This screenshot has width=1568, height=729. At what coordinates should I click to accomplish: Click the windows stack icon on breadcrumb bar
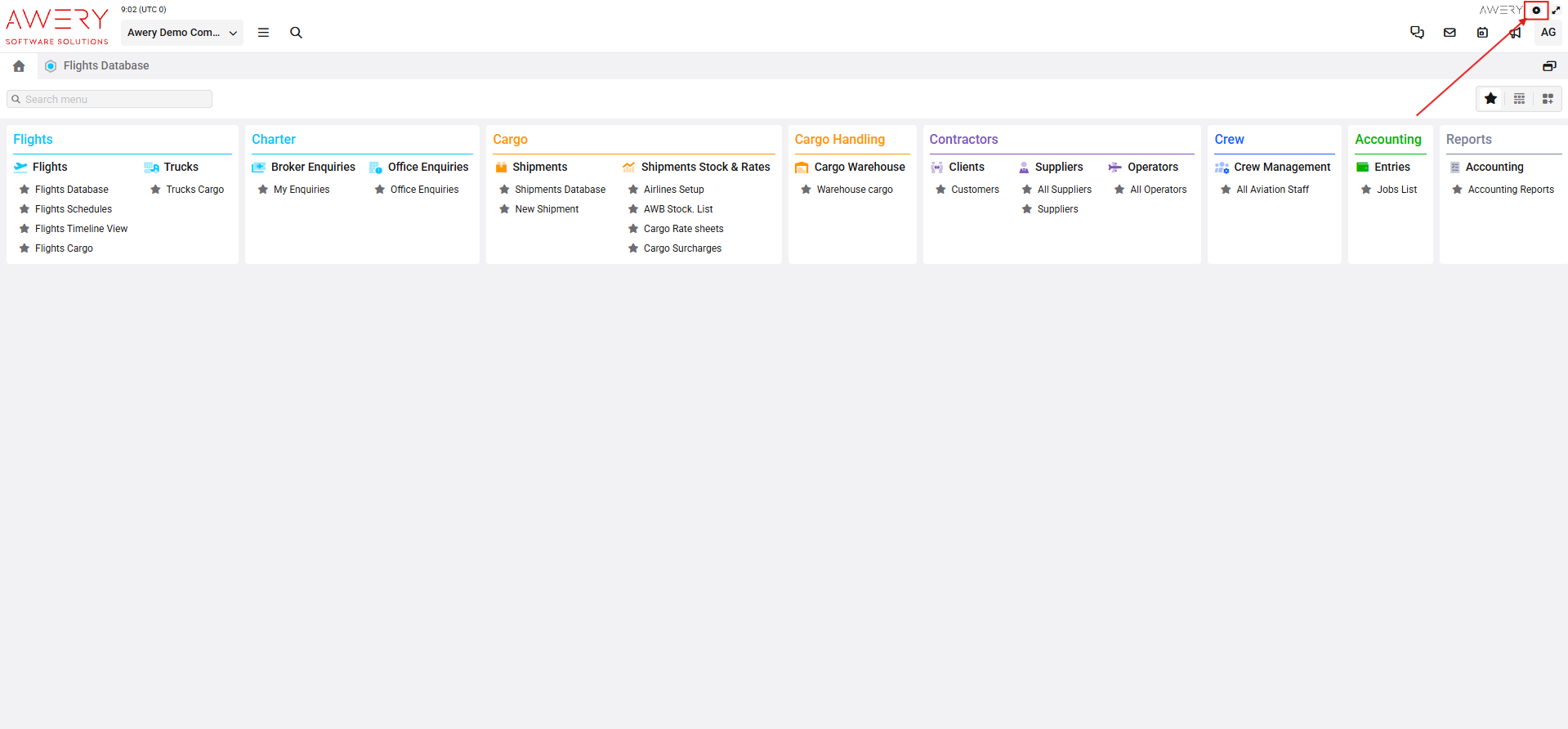click(x=1549, y=66)
